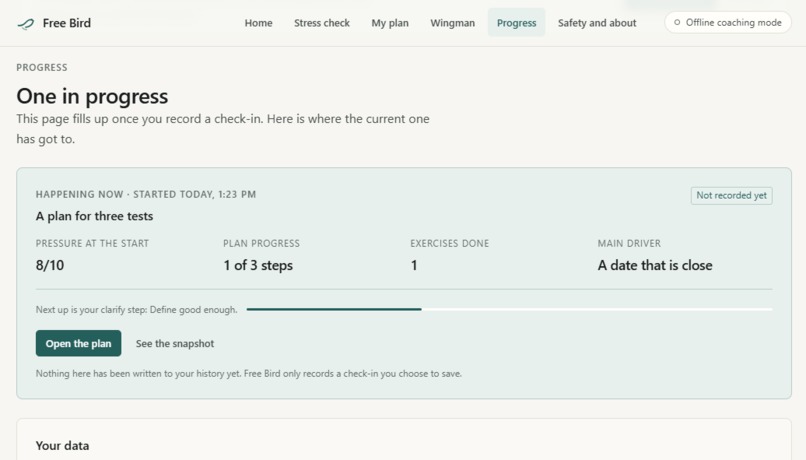The image size is (806, 460).
Task: Click the Offline coaching mode pill
Action: [x=728, y=23]
